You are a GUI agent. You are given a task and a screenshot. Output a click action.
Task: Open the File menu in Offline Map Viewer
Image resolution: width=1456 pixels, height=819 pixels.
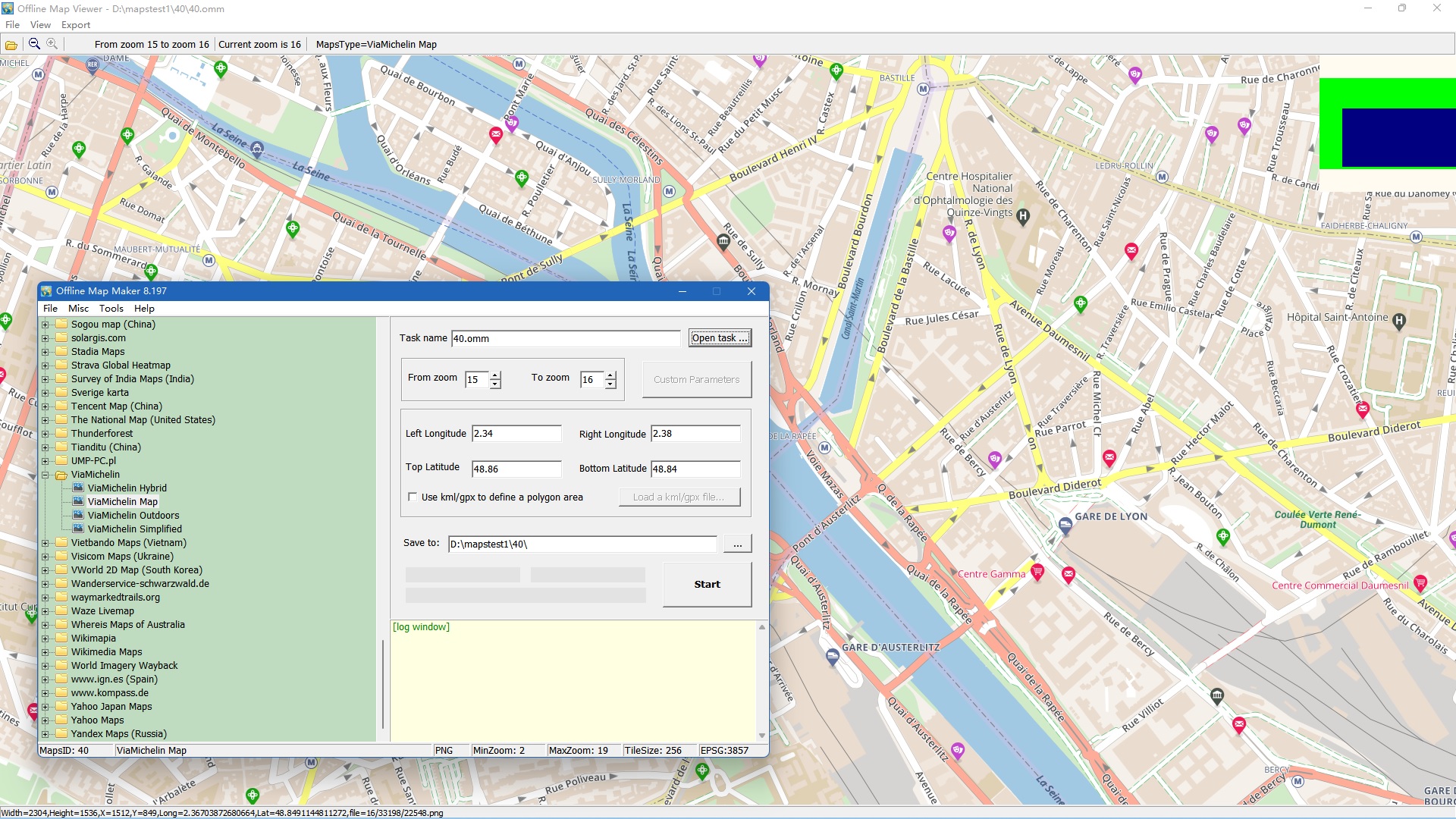(x=12, y=25)
